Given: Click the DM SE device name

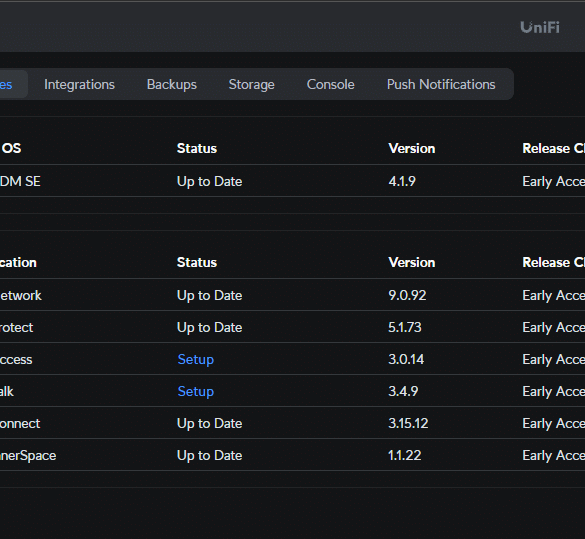Looking at the screenshot, I should point(20,182).
